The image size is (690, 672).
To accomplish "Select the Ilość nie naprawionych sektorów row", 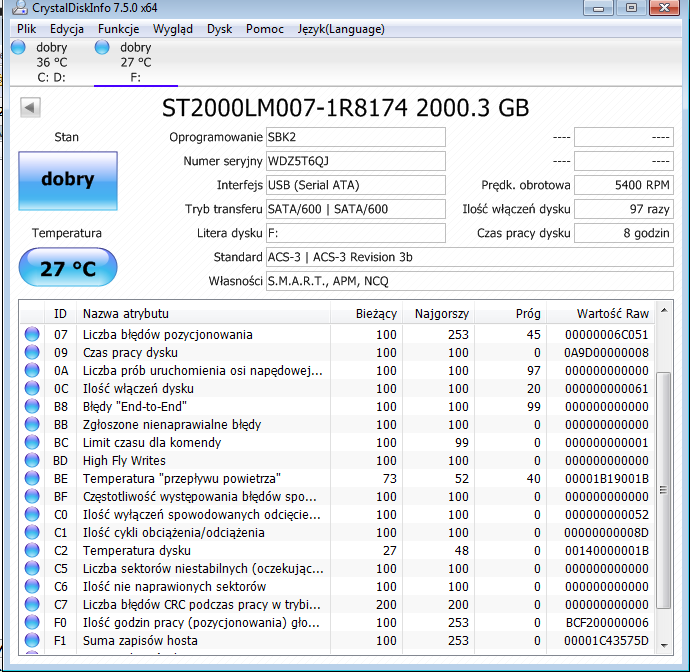I will (337, 587).
